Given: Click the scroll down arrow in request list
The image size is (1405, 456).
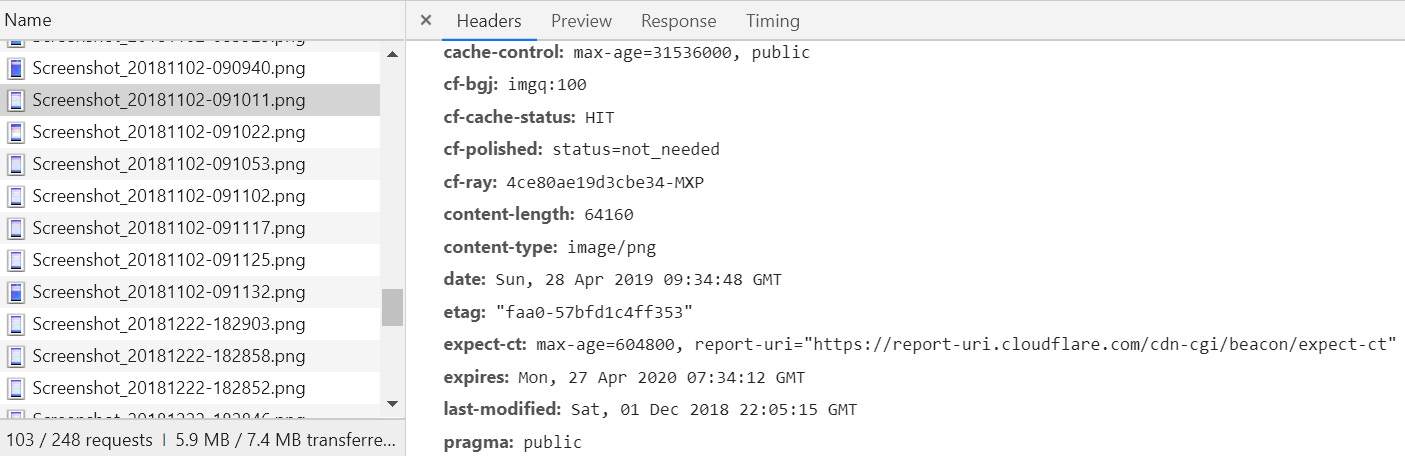Looking at the screenshot, I should pyautogui.click(x=392, y=403).
